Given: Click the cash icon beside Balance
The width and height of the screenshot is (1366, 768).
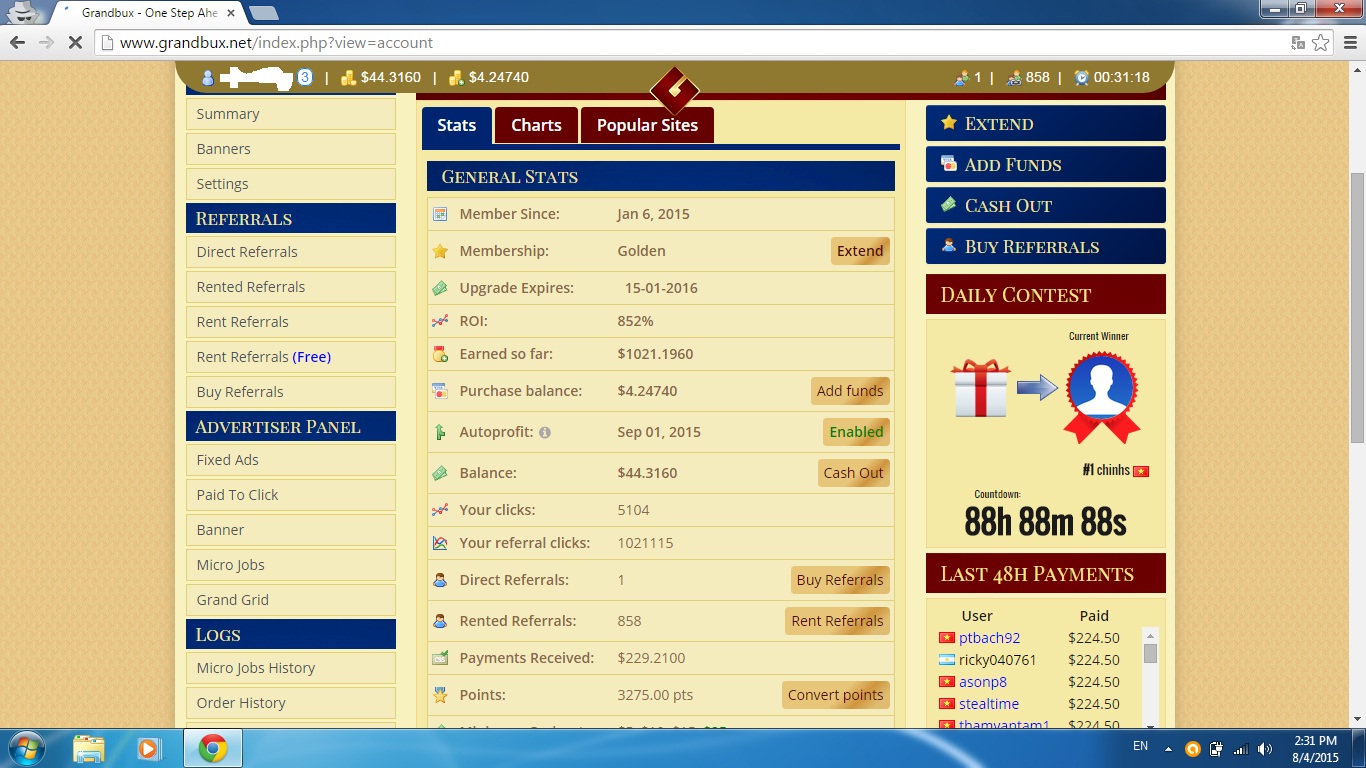Looking at the screenshot, I should (x=440, y=473).
